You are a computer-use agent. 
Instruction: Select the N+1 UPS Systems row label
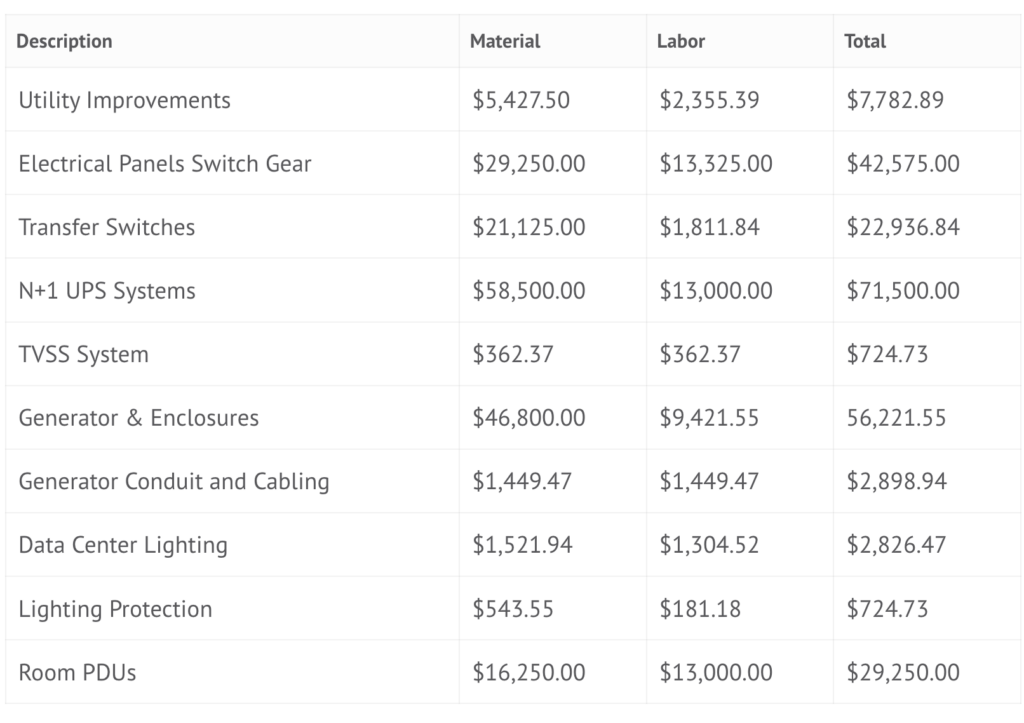(107, 291)
